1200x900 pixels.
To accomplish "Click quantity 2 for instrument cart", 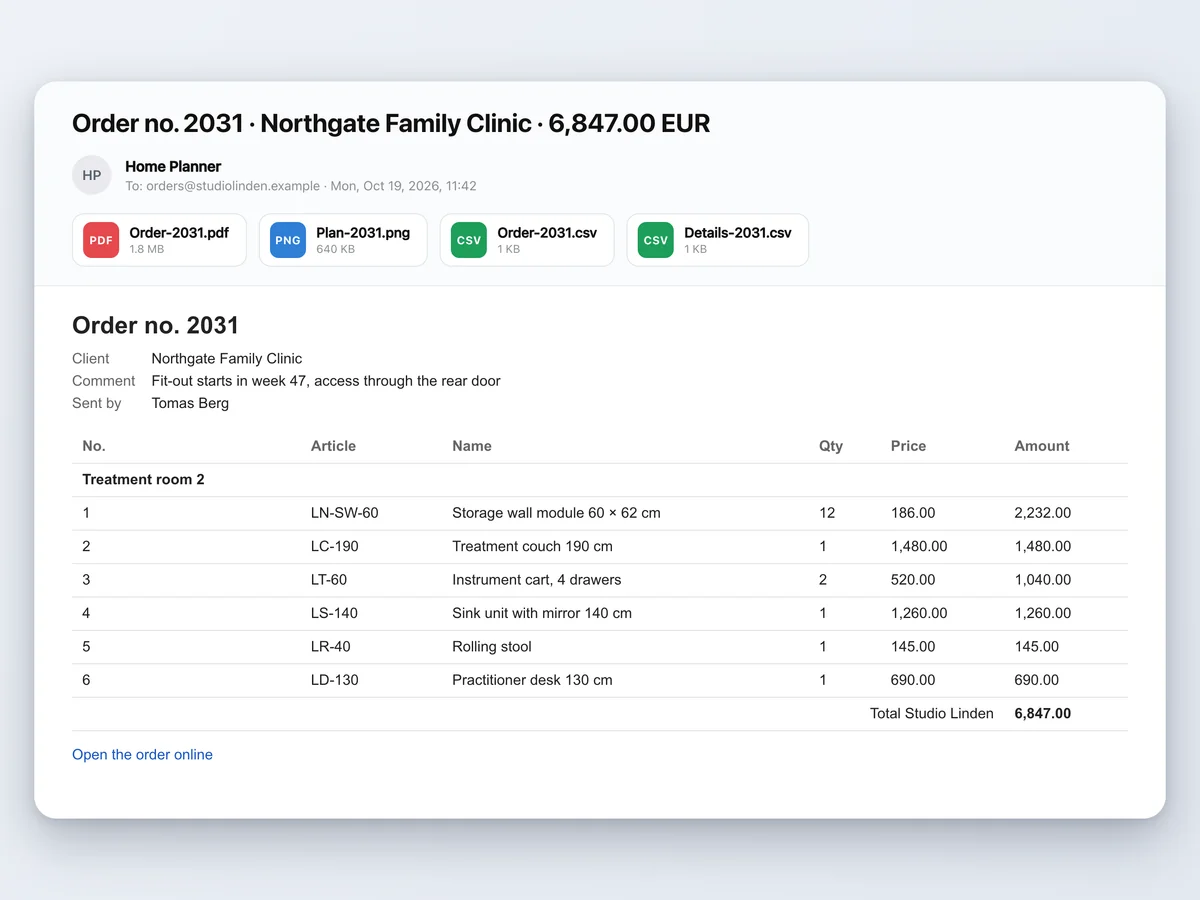I will tap(823, 580).
